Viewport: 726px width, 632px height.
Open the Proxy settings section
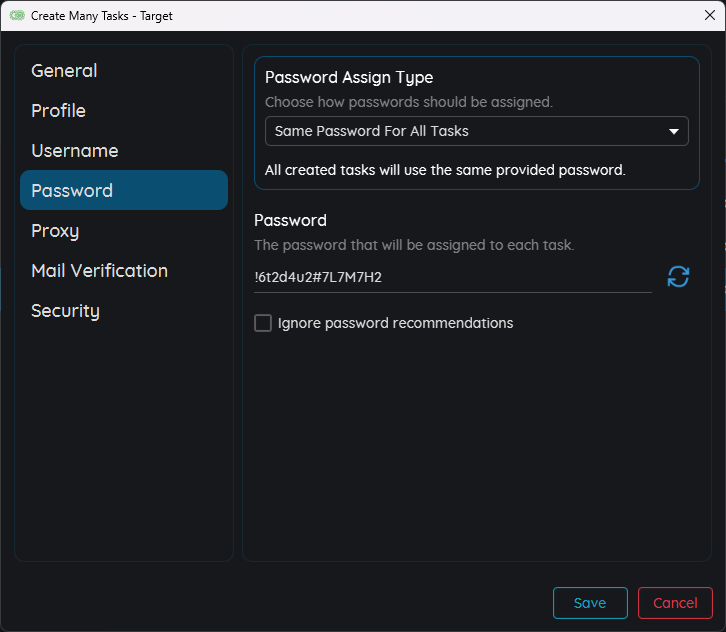[x=55, y=231]
